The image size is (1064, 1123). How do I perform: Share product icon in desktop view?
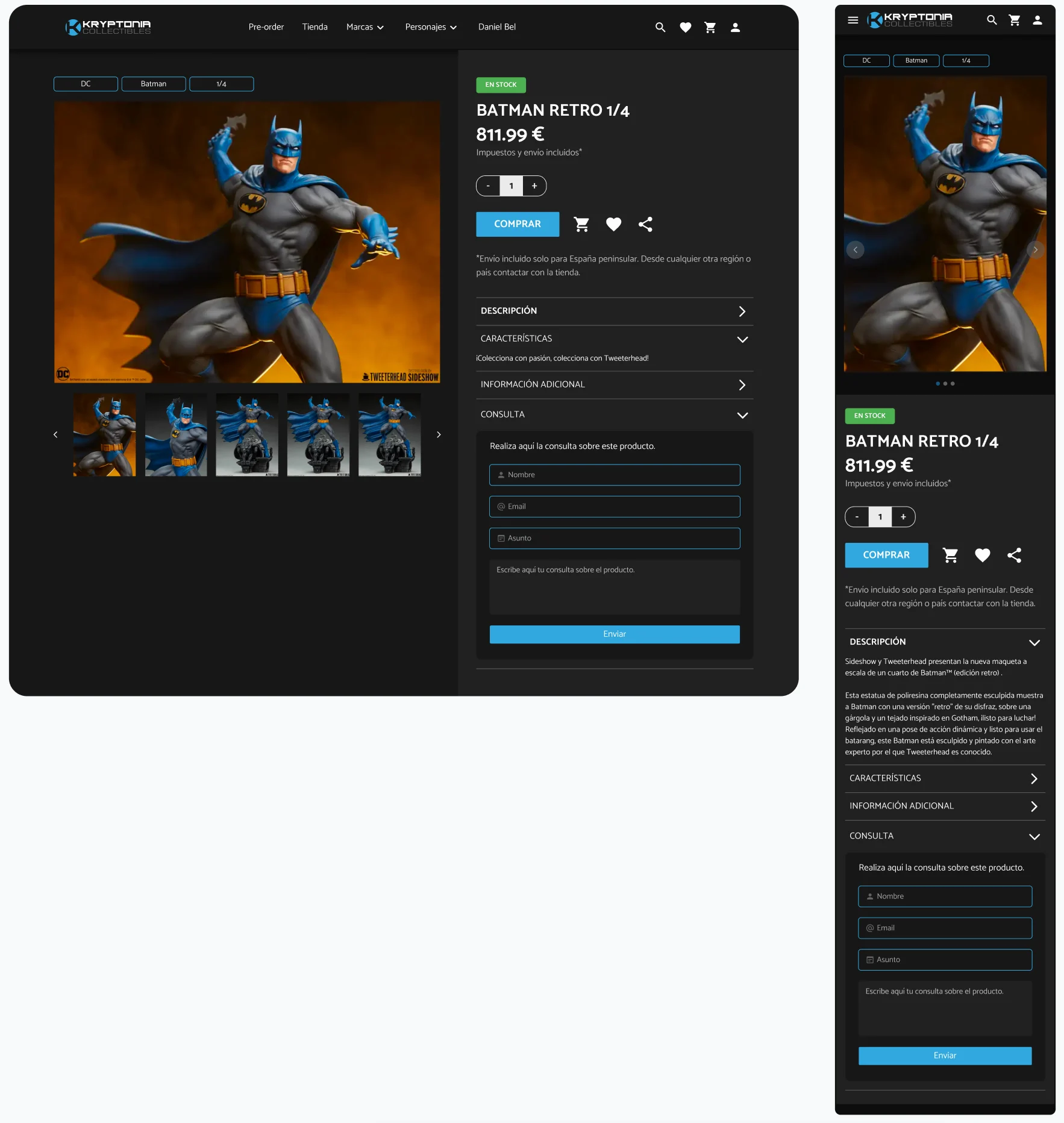click(x=645, y=224)
